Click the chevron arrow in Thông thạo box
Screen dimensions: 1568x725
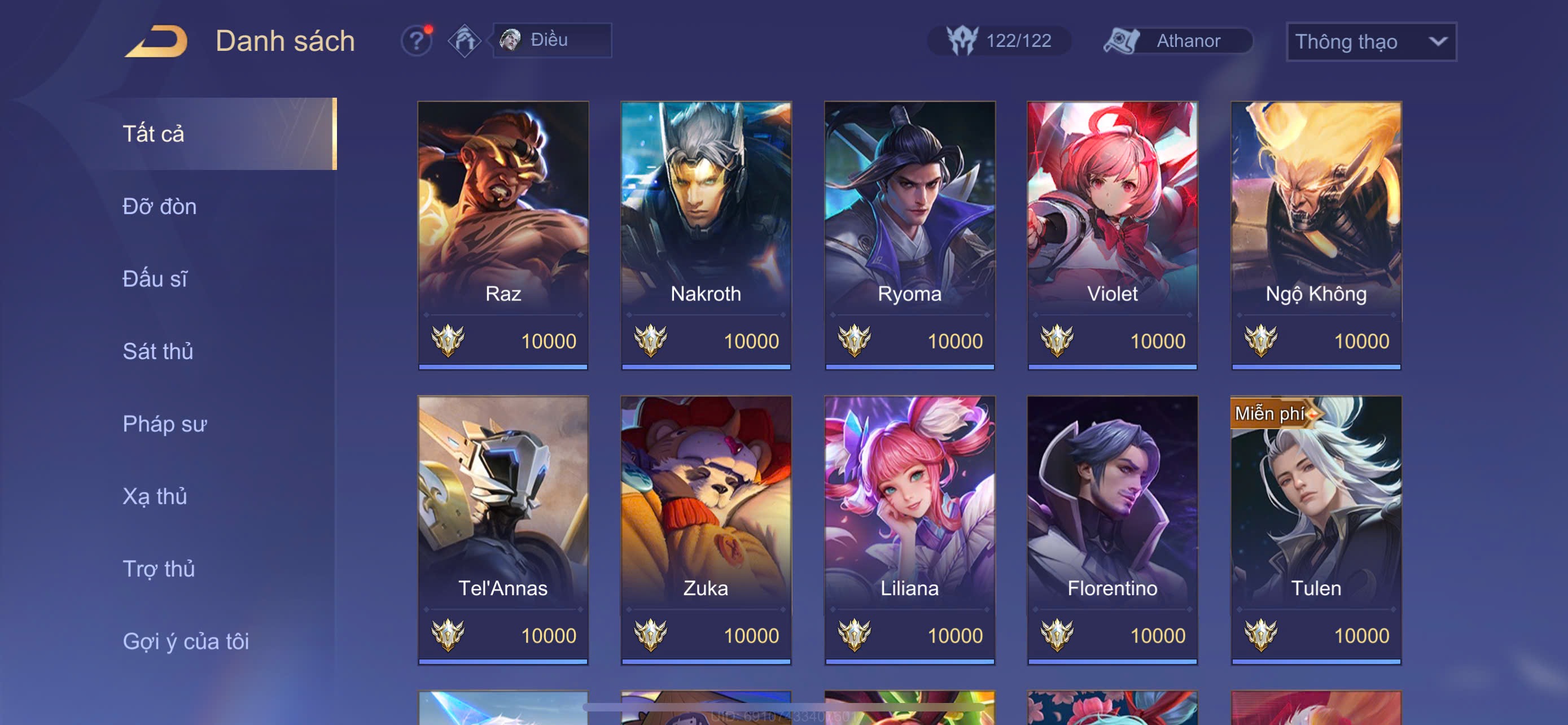pyautogui.click(x=1438, y=41)
